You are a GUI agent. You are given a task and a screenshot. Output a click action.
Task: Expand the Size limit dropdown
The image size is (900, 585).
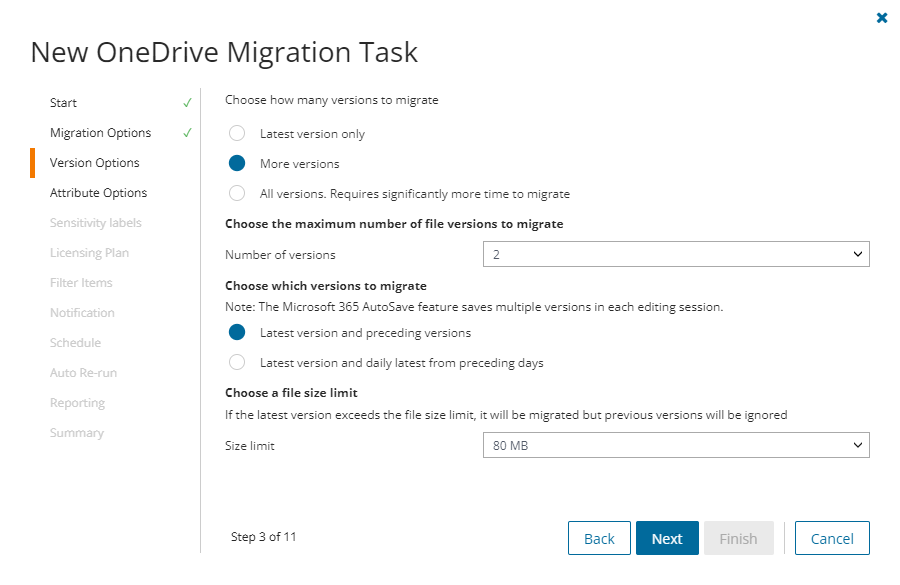point(675,445)
